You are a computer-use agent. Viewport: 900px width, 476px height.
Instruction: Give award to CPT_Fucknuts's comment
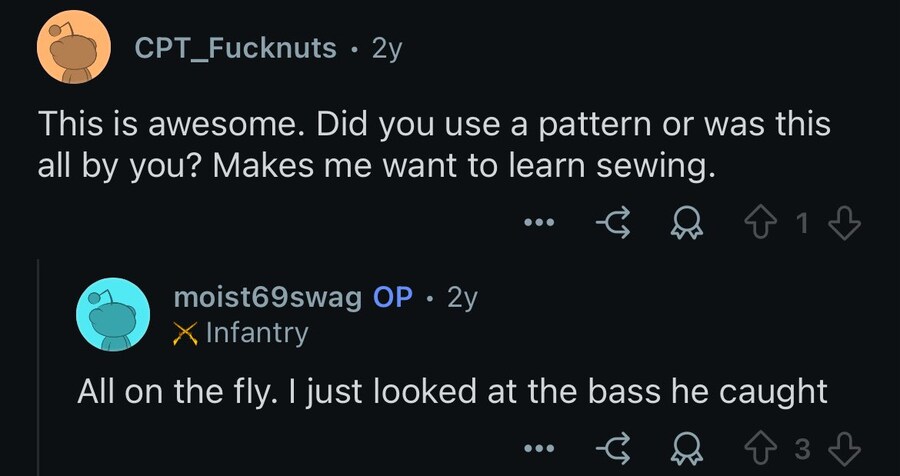click(x=688, y=225)
